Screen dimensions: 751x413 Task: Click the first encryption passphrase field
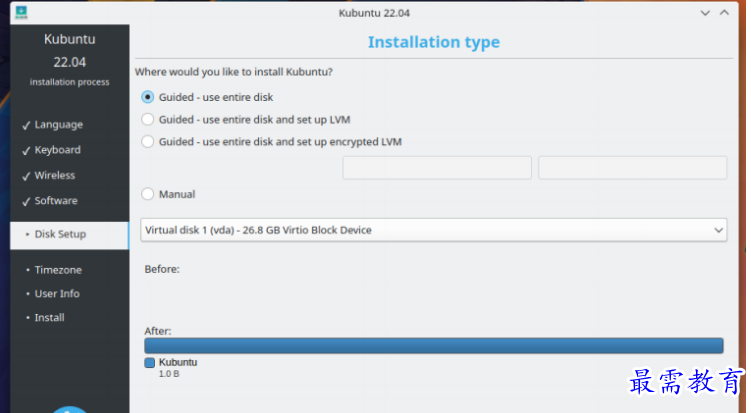[437, 168]
